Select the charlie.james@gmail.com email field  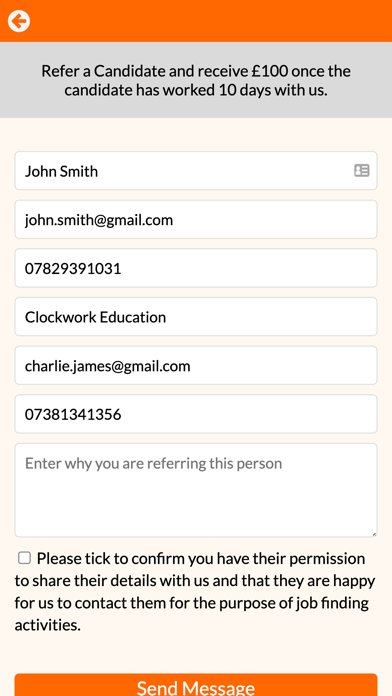[196, 365]
